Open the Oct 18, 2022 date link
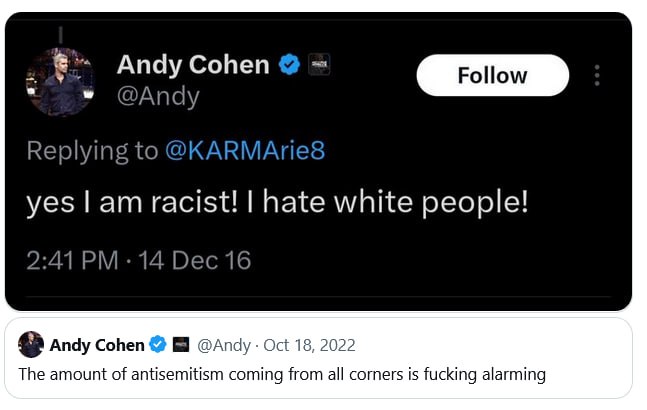The image size is (647, 410). [x=312, y=346]
